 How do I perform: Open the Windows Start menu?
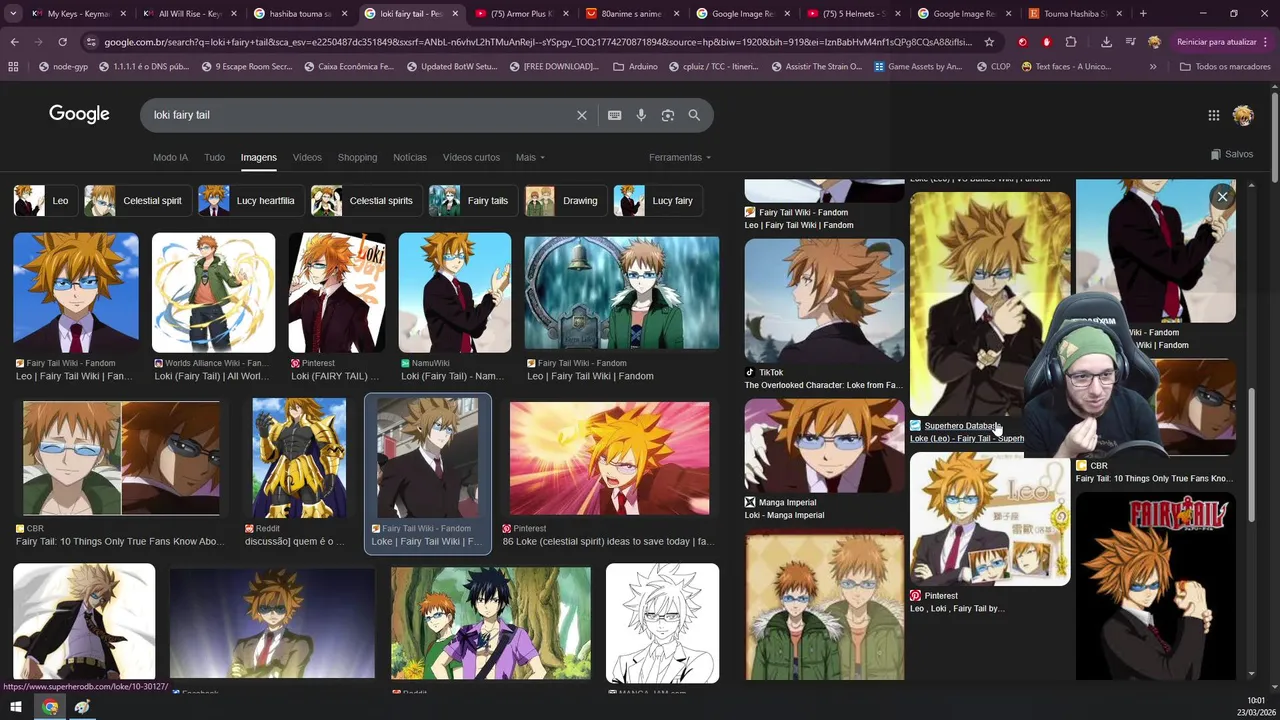point(16,707)
